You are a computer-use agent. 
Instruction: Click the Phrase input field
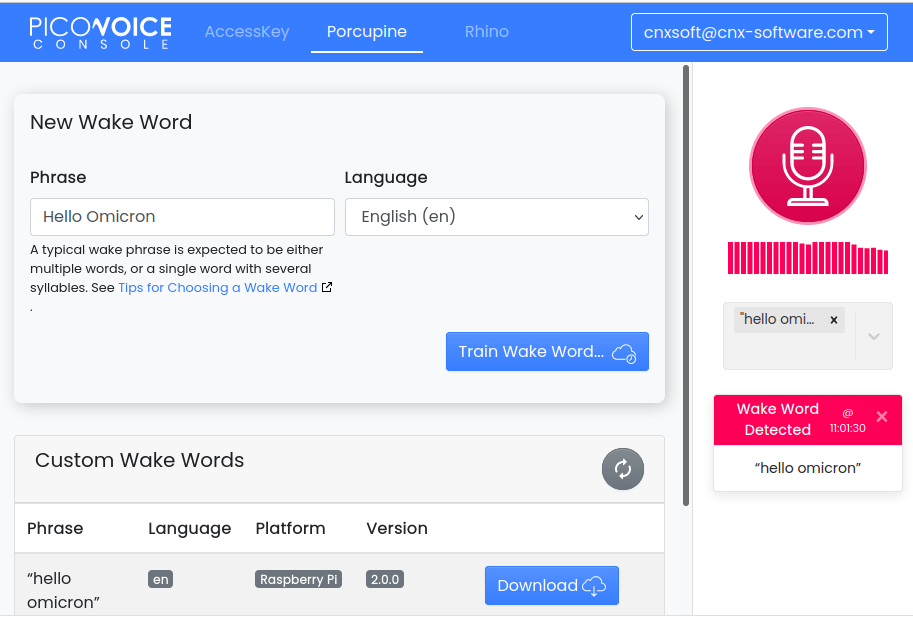(x=182, y=217)
